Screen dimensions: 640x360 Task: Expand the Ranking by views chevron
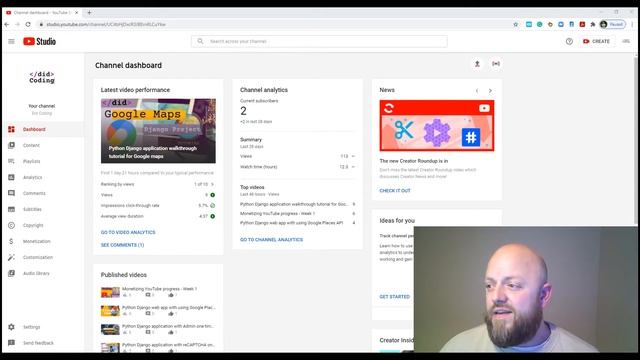212,184
